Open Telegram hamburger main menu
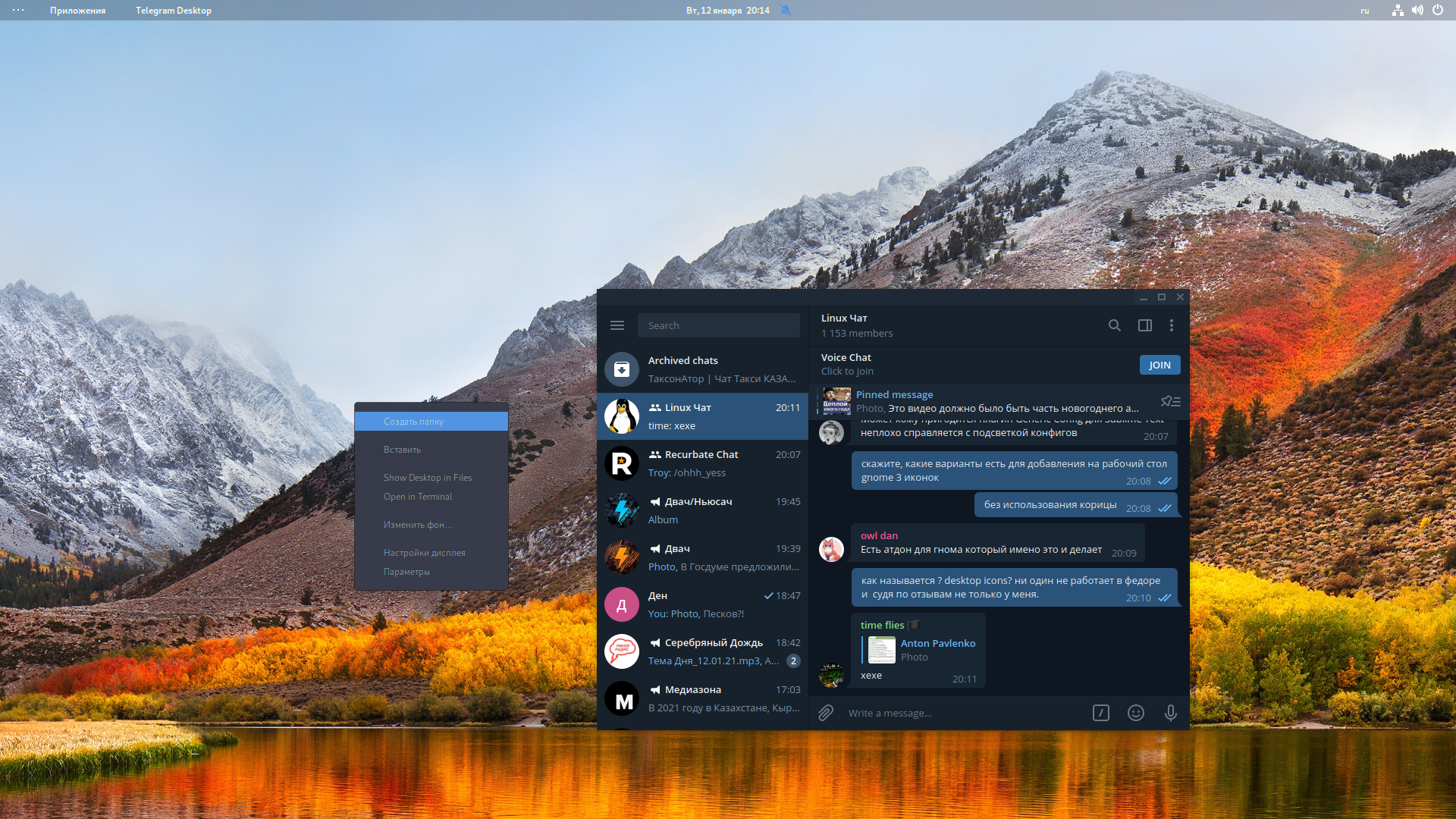Image resolution: width=1456 pixels, height=819 pixels. [x=617, y=325]
